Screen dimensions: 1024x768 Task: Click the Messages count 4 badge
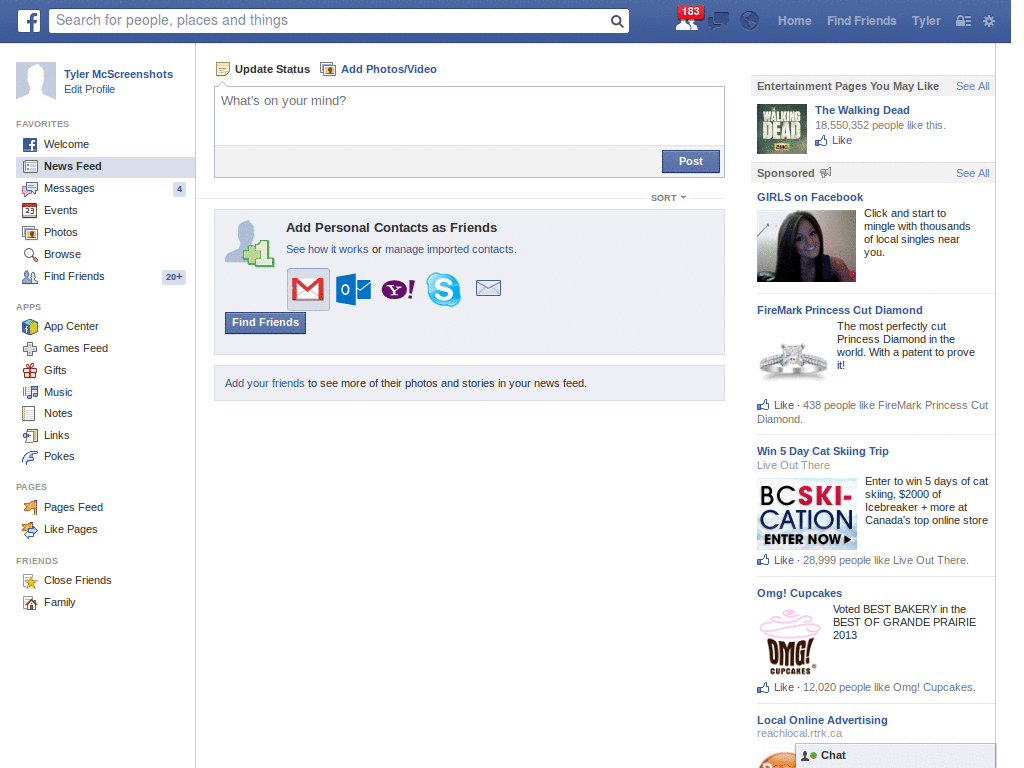point(180,189)
